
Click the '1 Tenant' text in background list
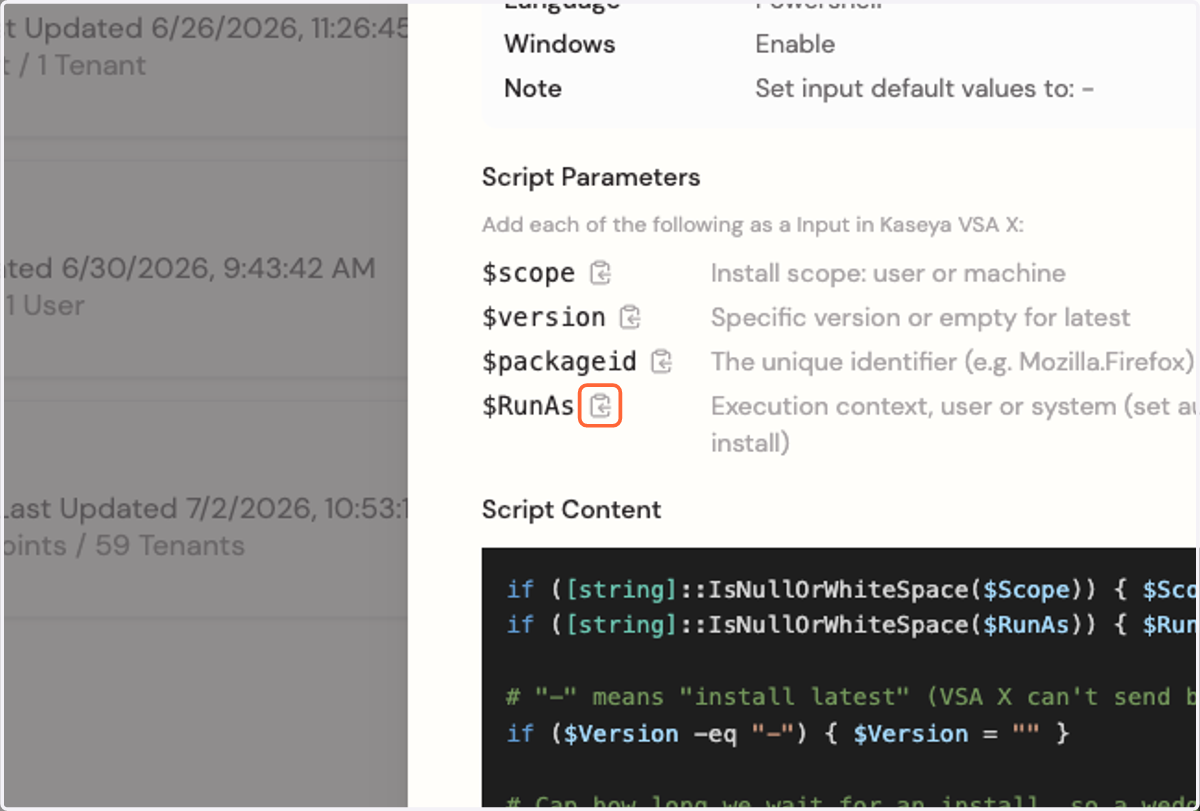[x=90, y=66]
